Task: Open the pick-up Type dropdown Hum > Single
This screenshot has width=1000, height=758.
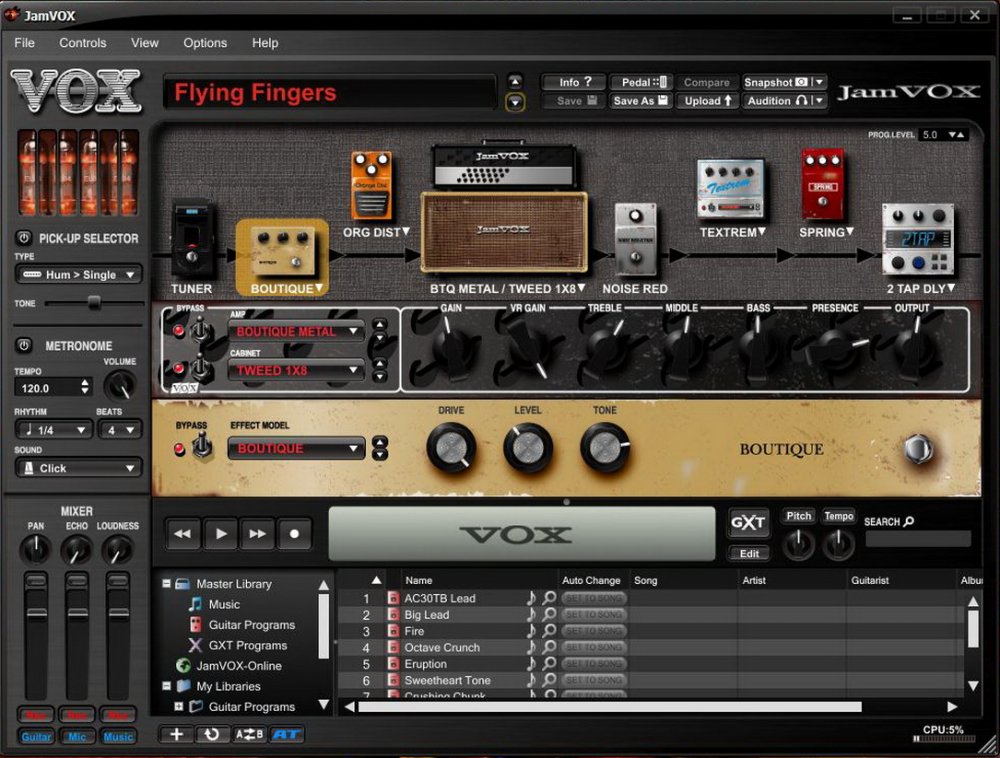Action: coord(78,275)
